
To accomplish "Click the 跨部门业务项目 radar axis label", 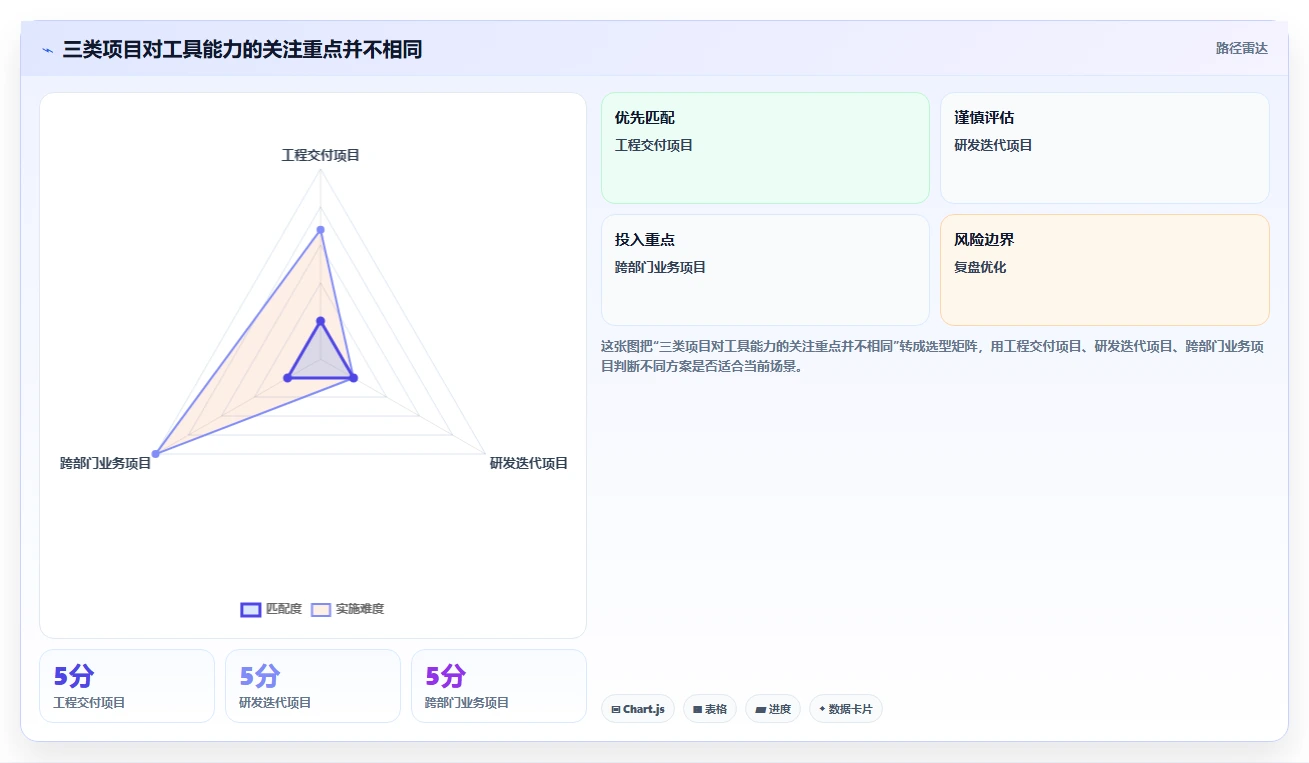I will pyautogui.click(x=106, y=463).
